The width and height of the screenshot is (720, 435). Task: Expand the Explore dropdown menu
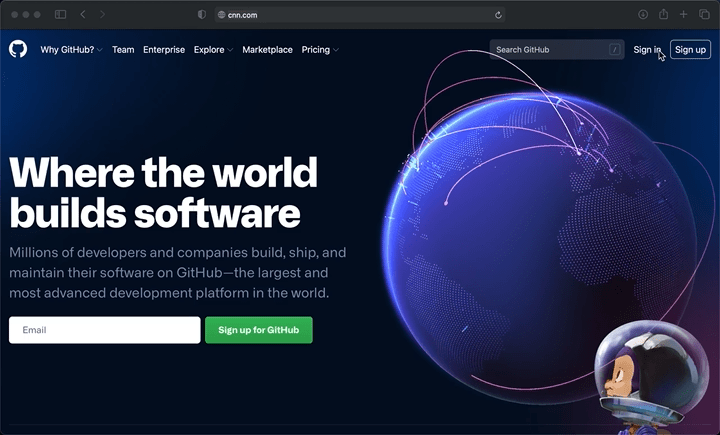pyautogui.click(x=213, y=50)
